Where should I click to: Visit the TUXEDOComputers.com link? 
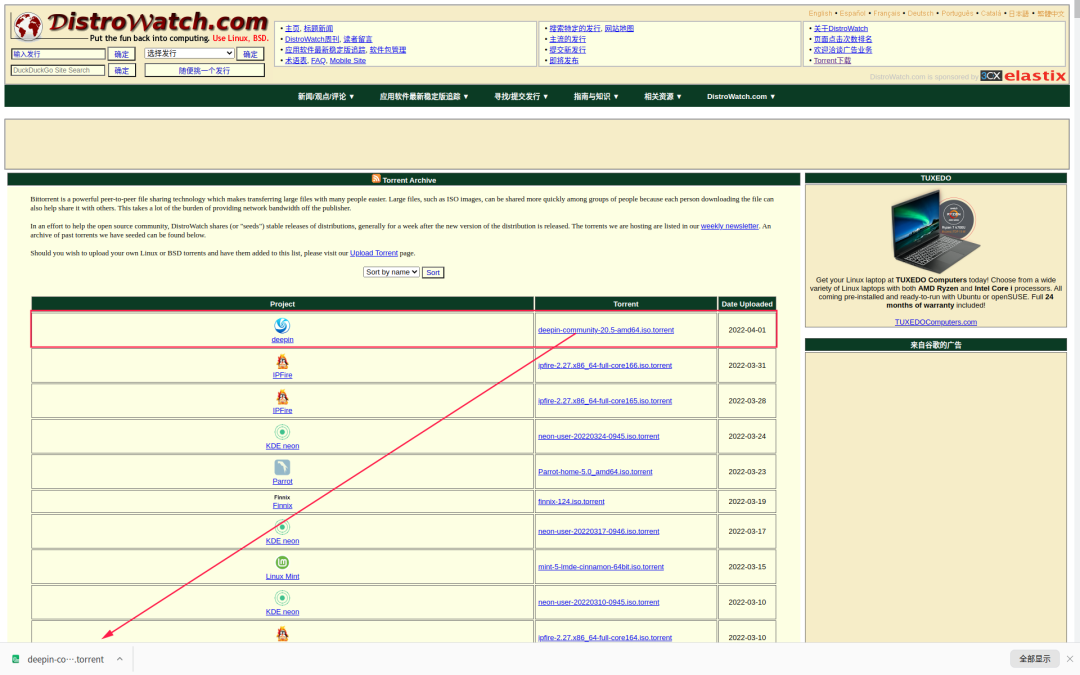(x=935, y=322)
